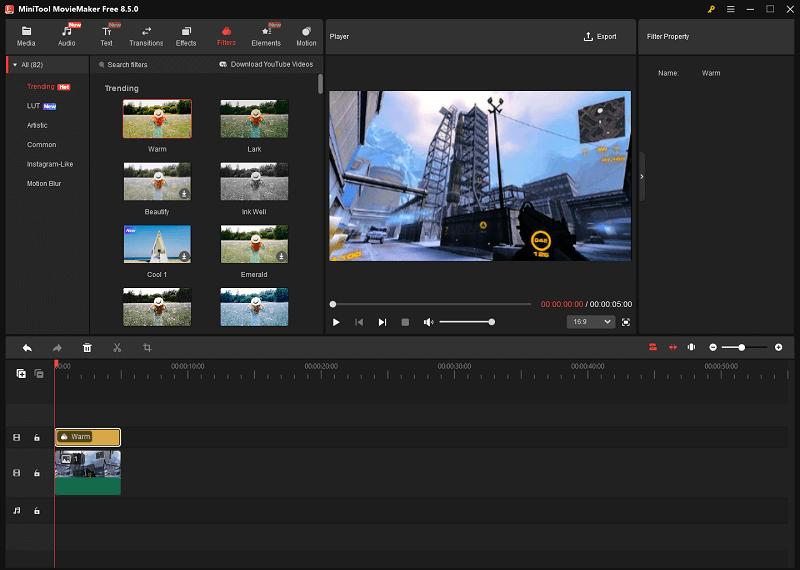
Task: Select the Warm filter clip on timeline
Action: 88,437
